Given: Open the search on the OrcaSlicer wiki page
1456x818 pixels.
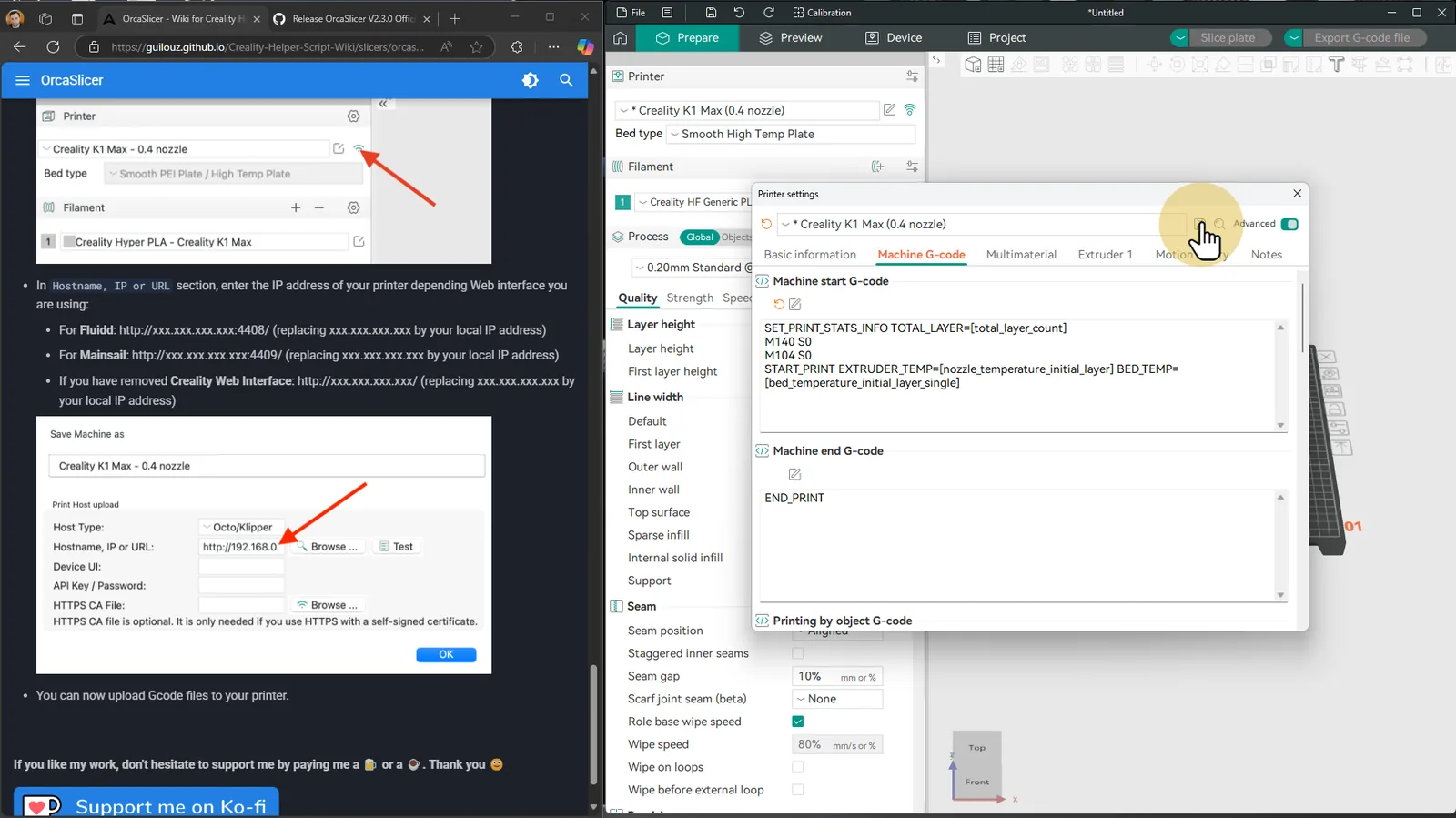Looking at the screenshot, I should 566,80.
